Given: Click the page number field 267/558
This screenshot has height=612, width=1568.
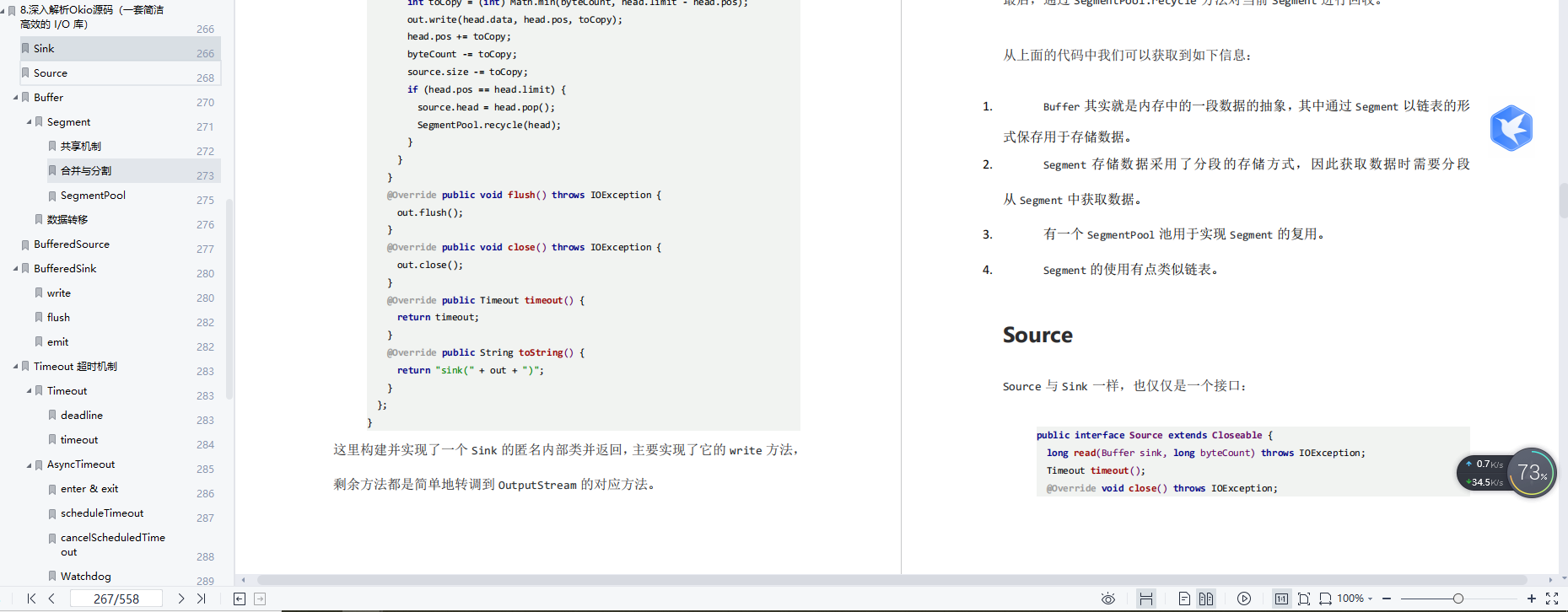Looking at the screenshot, I should pos(116,599).
